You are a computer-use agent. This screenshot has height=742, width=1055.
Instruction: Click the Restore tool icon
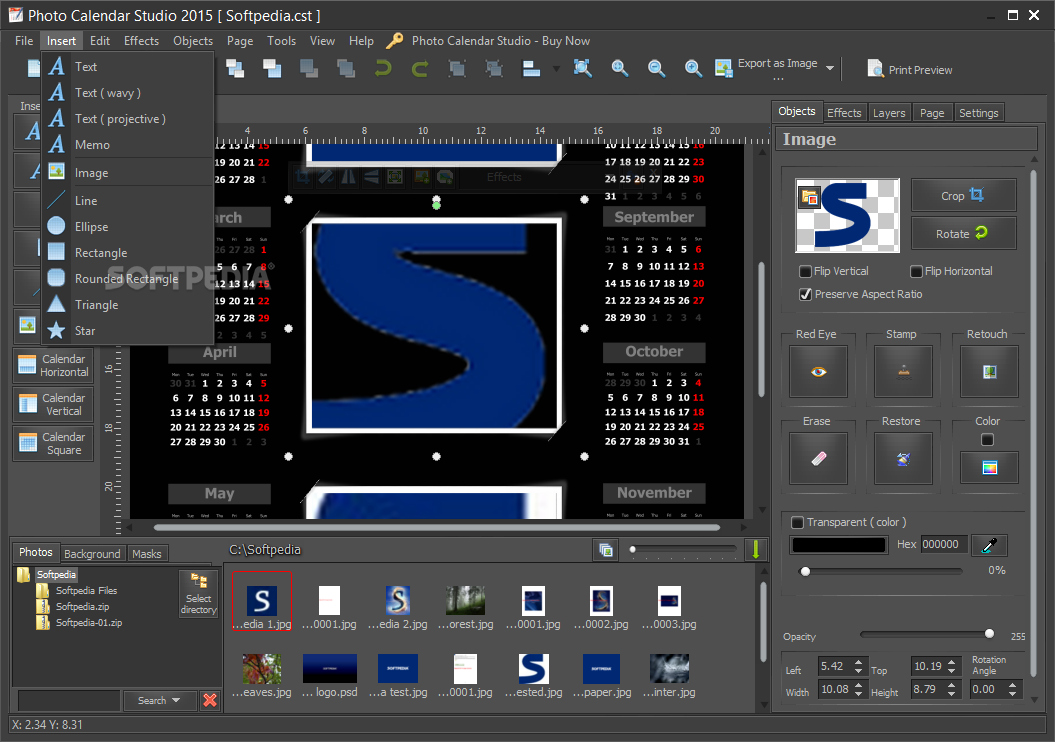click(x=903, y=458)
